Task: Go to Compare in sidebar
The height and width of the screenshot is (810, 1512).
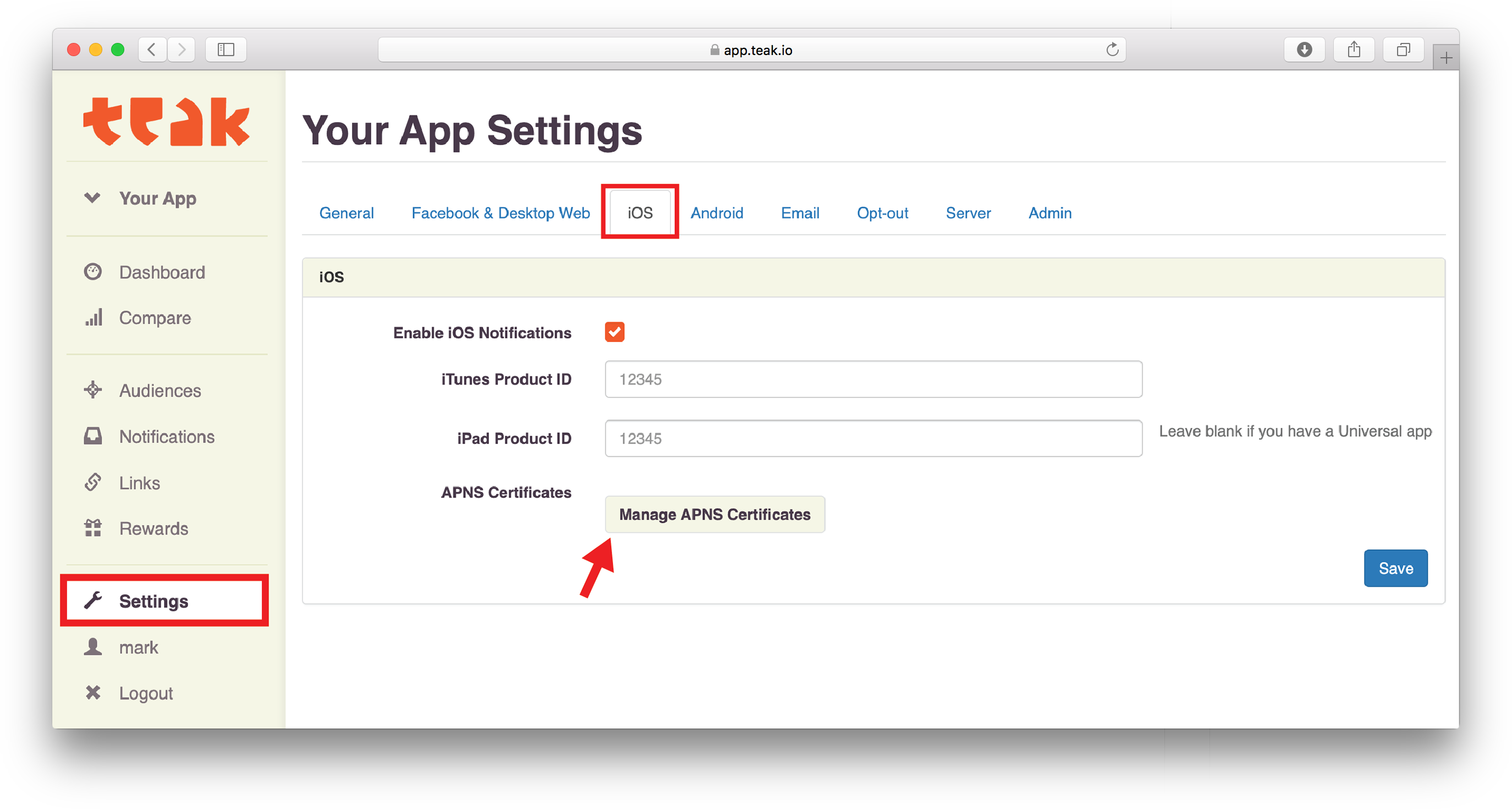Action: (155, 318)
